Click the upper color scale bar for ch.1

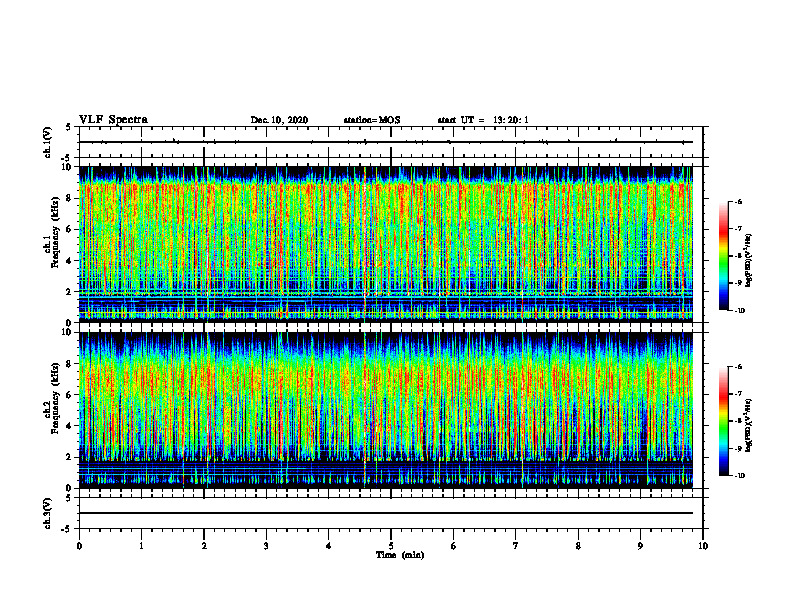(723, 256)
